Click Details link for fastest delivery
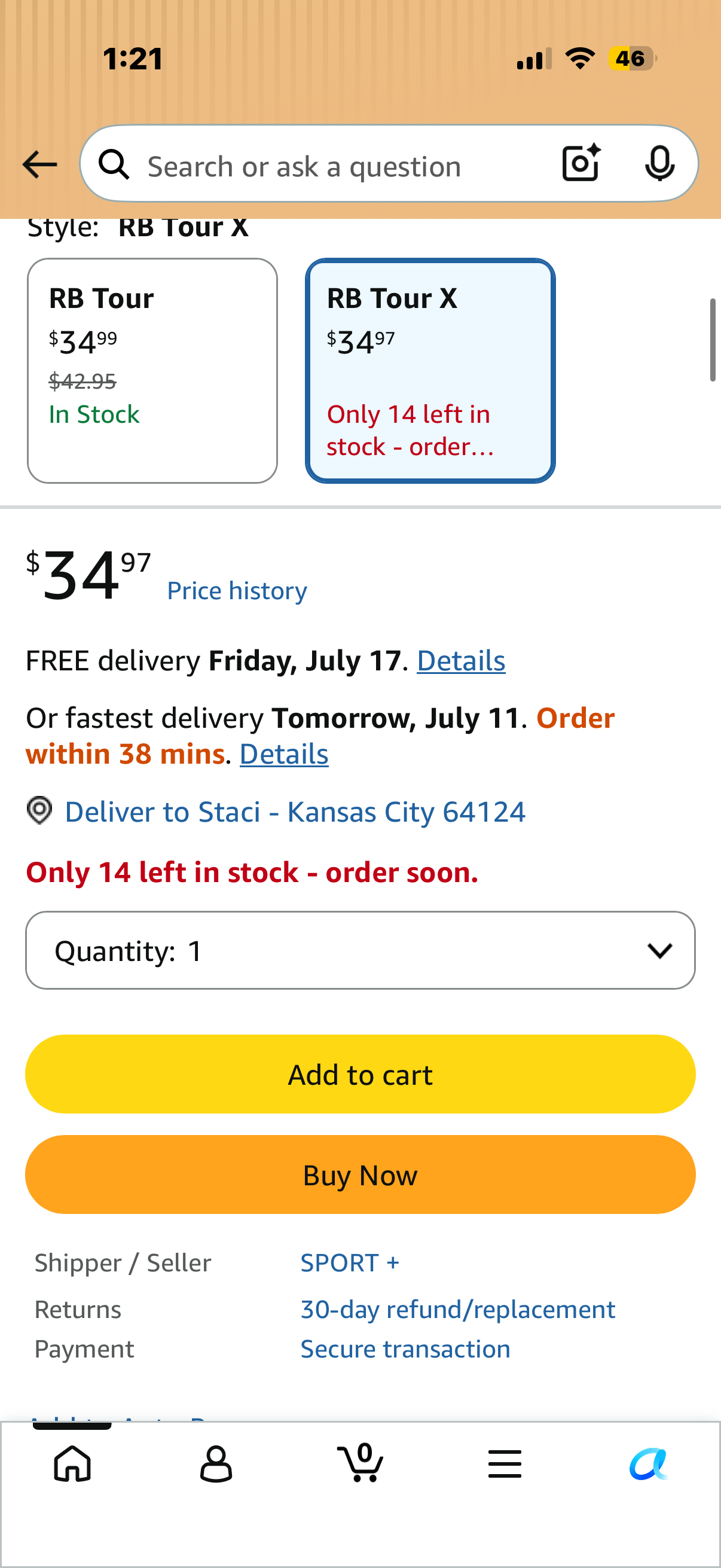The height and width of the screenshot is (1568, 721). [x=284, y=754]
